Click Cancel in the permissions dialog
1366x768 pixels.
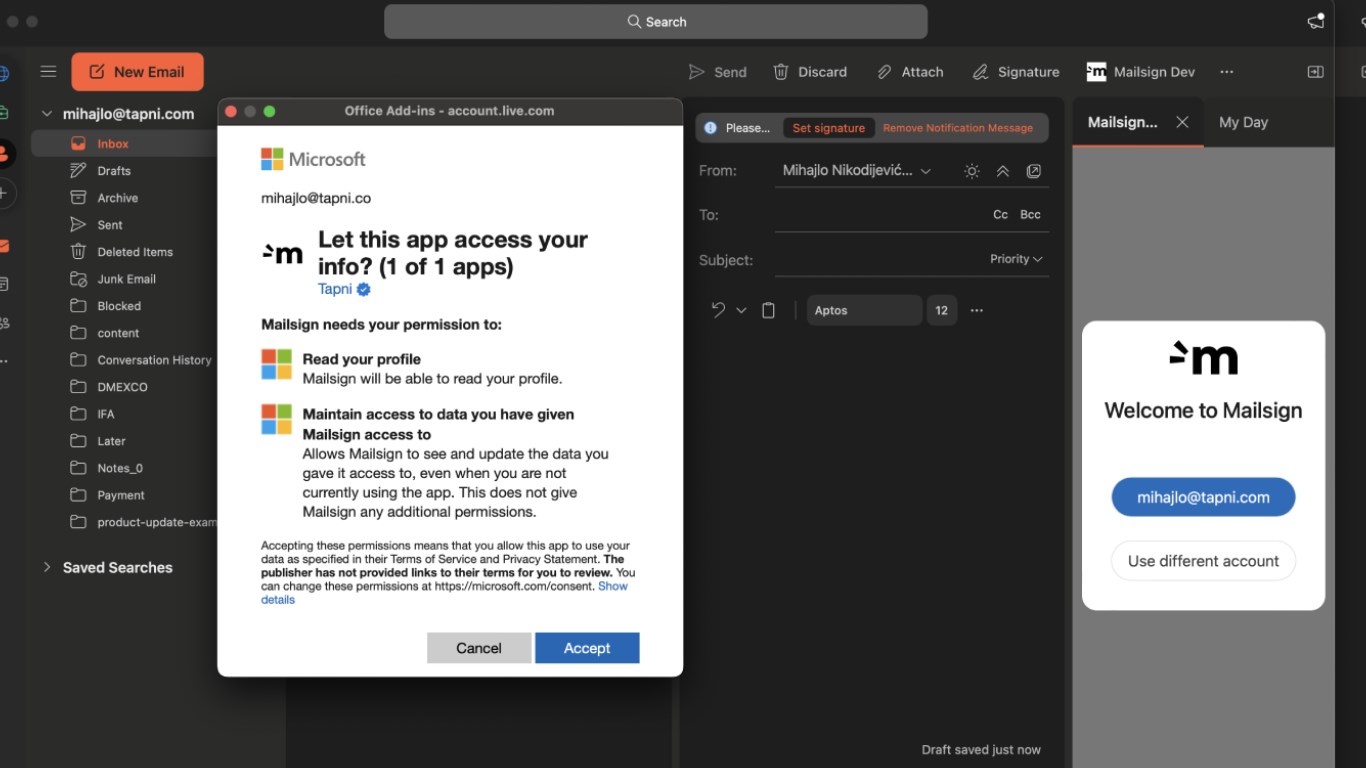tap(479, 648)
